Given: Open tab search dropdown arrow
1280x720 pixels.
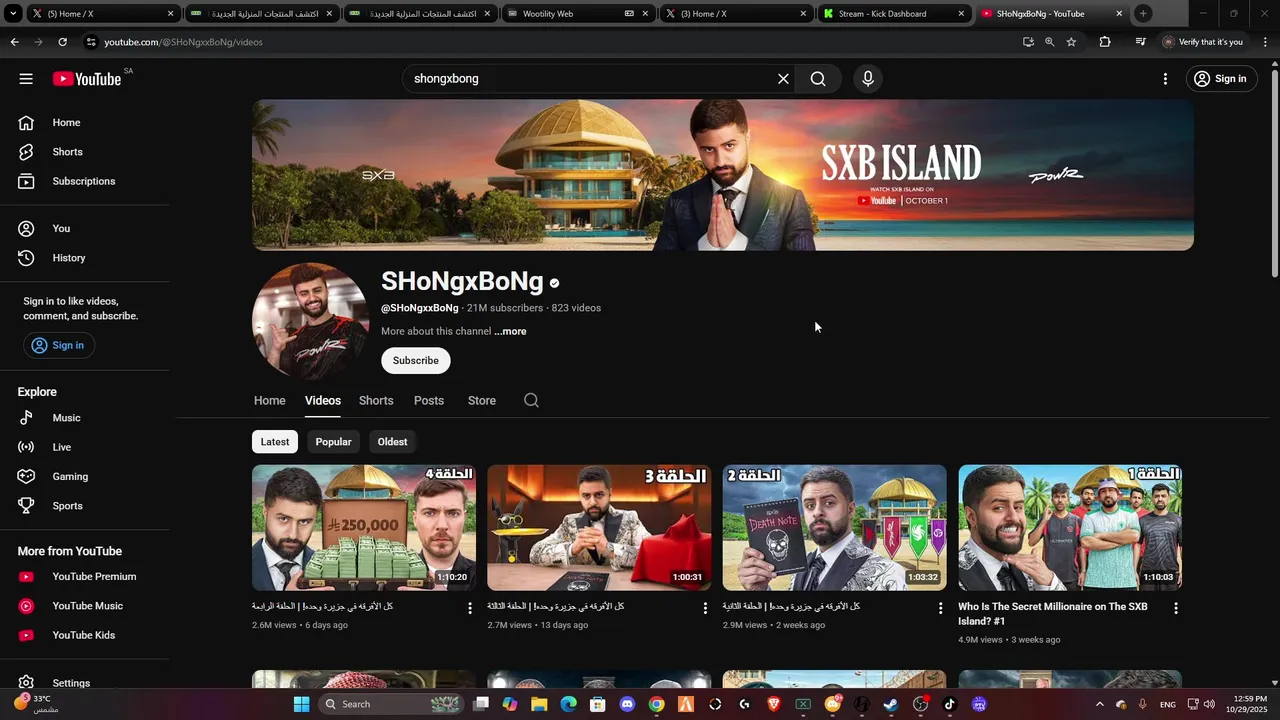Looking at the screenshot, I should pos(13,14).
